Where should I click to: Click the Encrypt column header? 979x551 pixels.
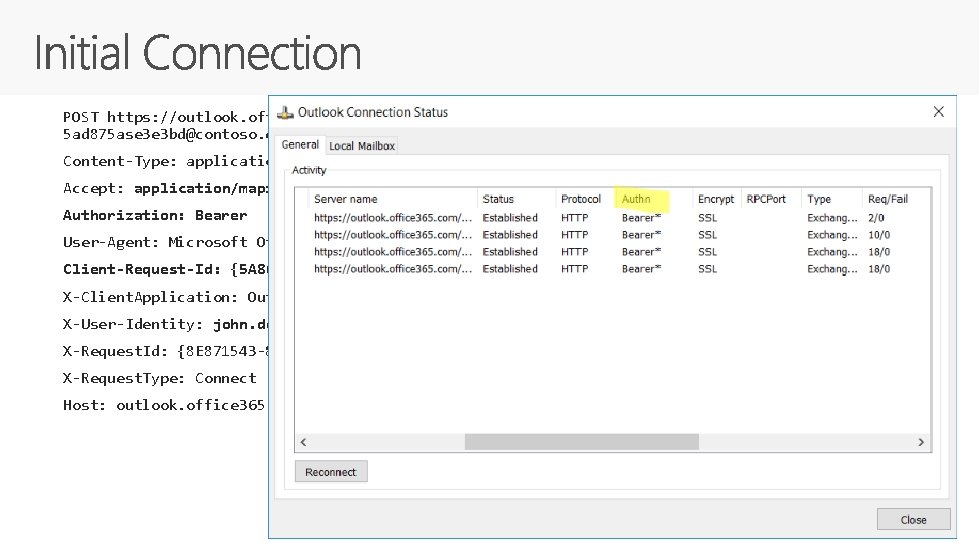click(716, 199)
